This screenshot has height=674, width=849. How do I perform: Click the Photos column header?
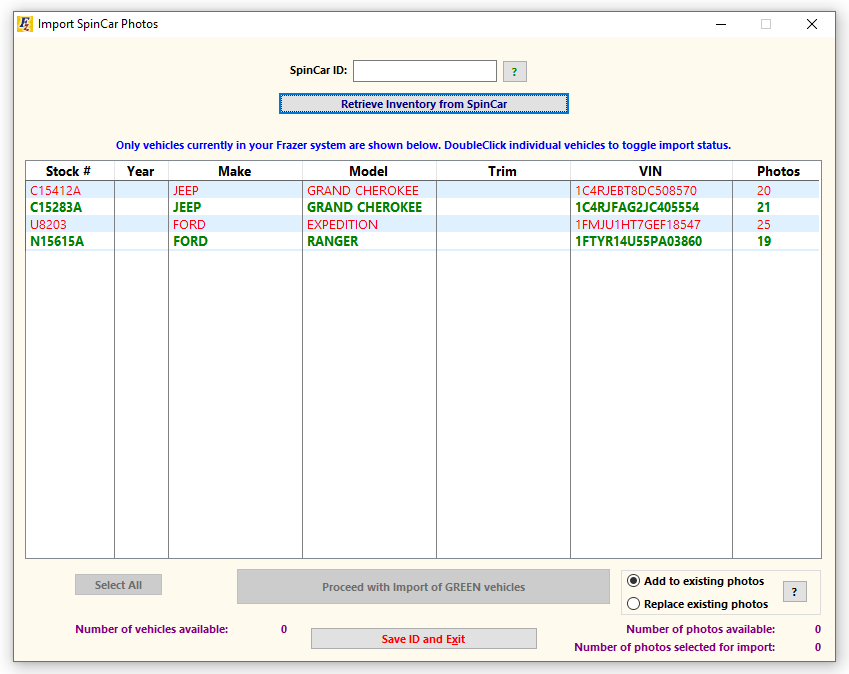coord(778,171)
